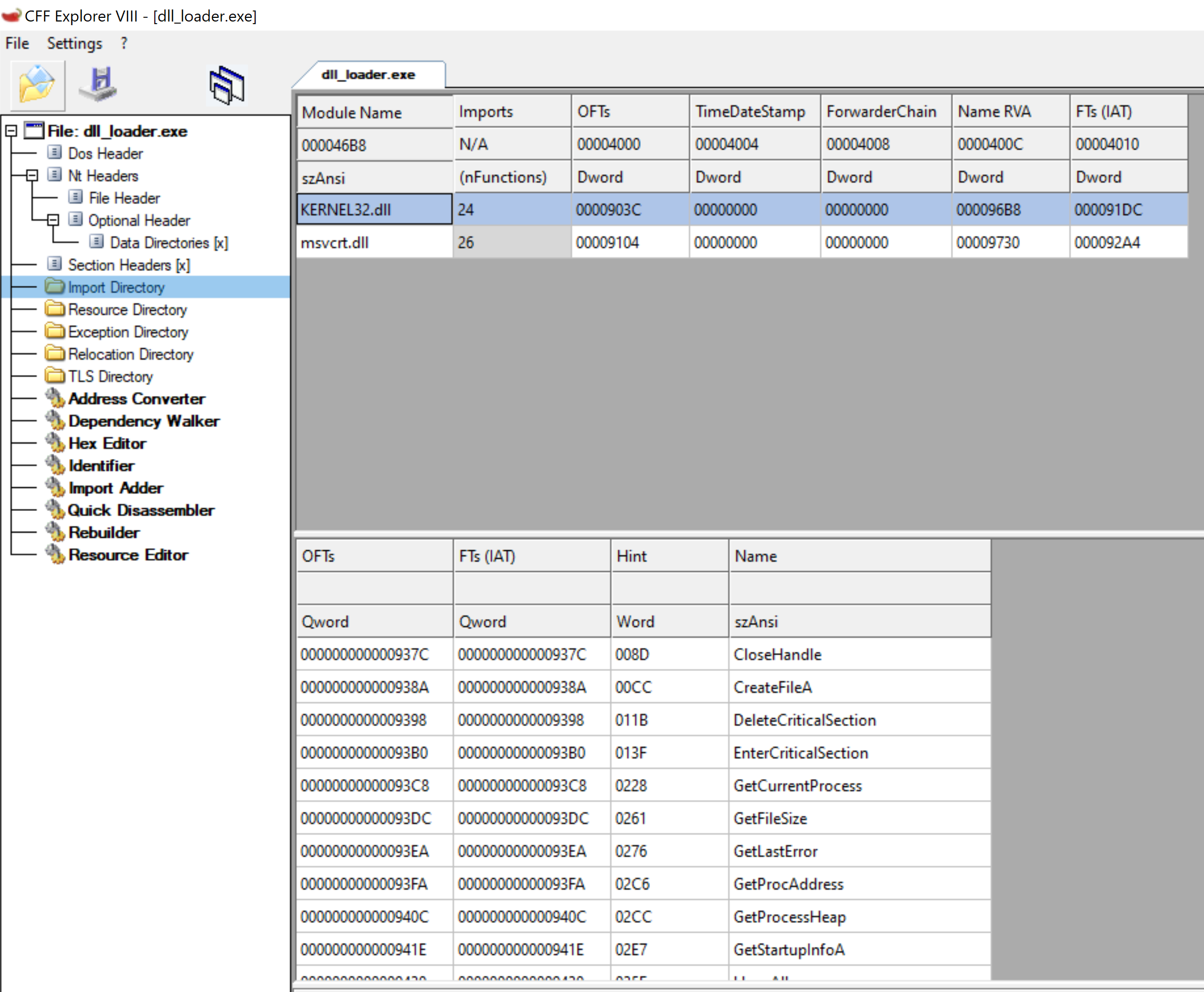Collapse the Optional Header tree node
Screen dimensions: 1204x992
[x=53, y=220]
